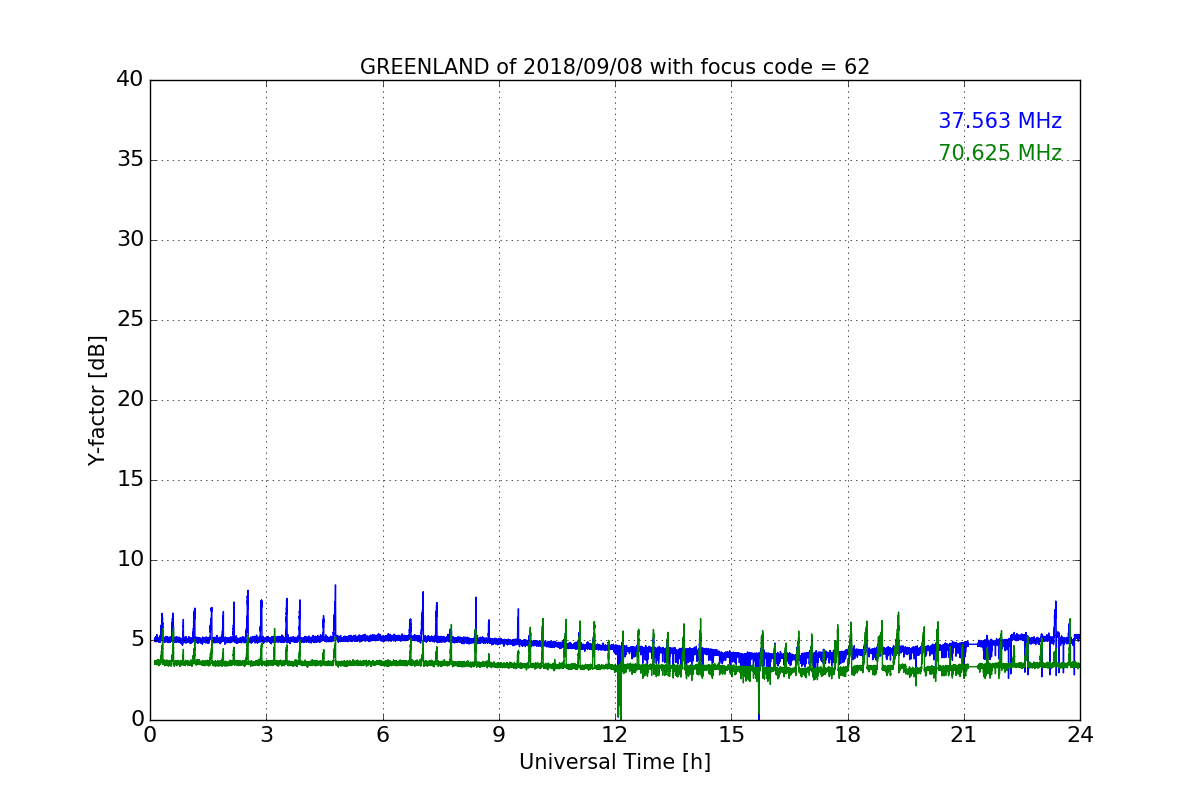The height and width of the screenshot is (800, 1200).
Task: Click the Y-factor [dB] axis label
Action: 97,400
